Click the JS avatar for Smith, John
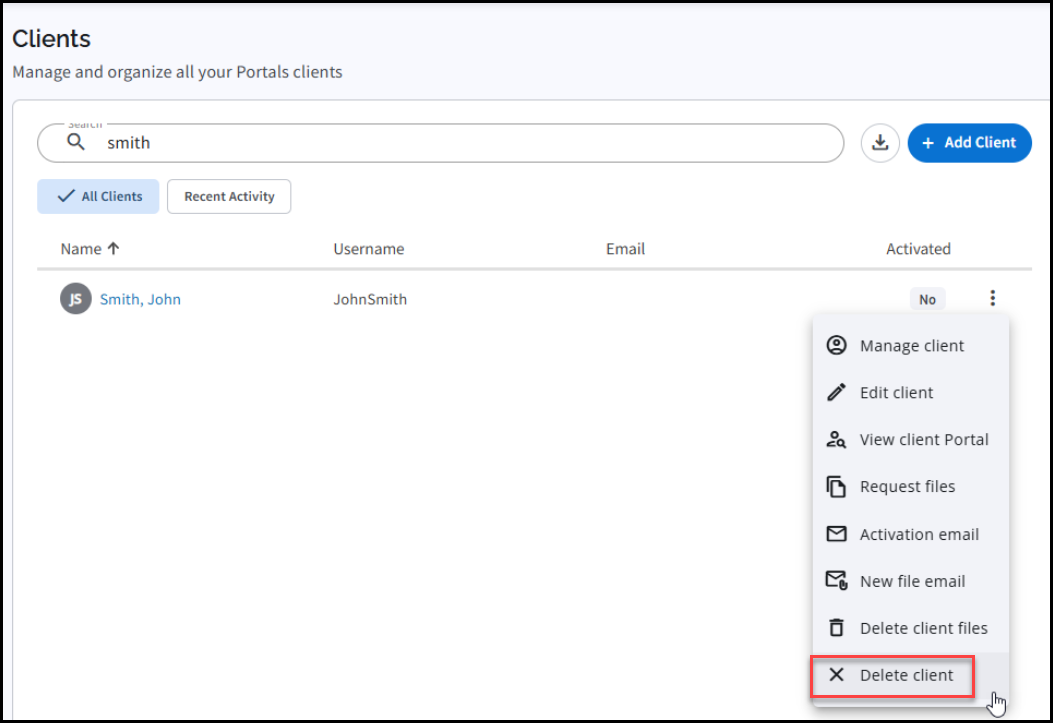The height and width of the screenshot is (723, 1053). [76, 299]
